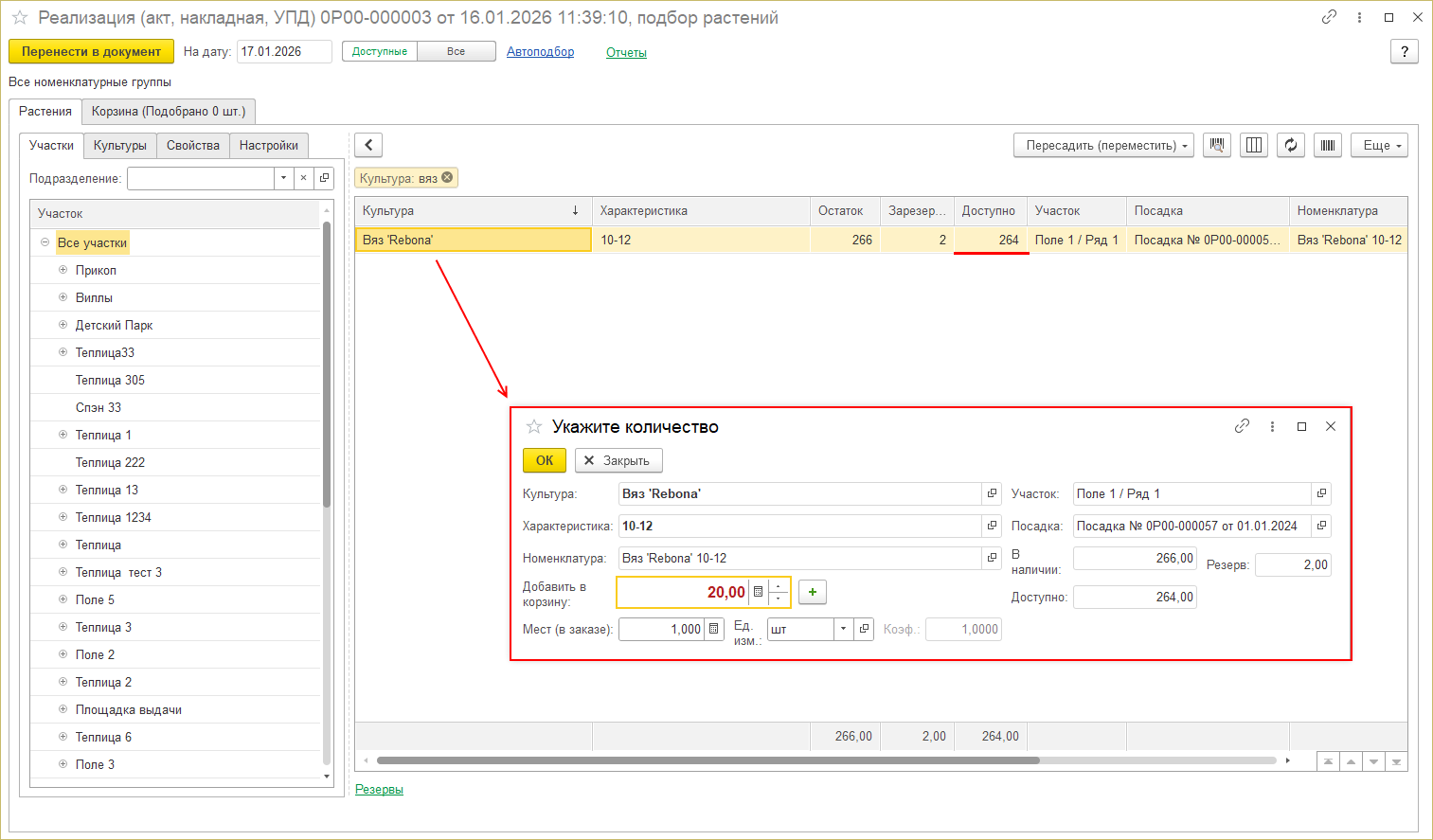Open column layout settings icon
This screenshot has height=840, width=1433.
(x=1254, y=145)
